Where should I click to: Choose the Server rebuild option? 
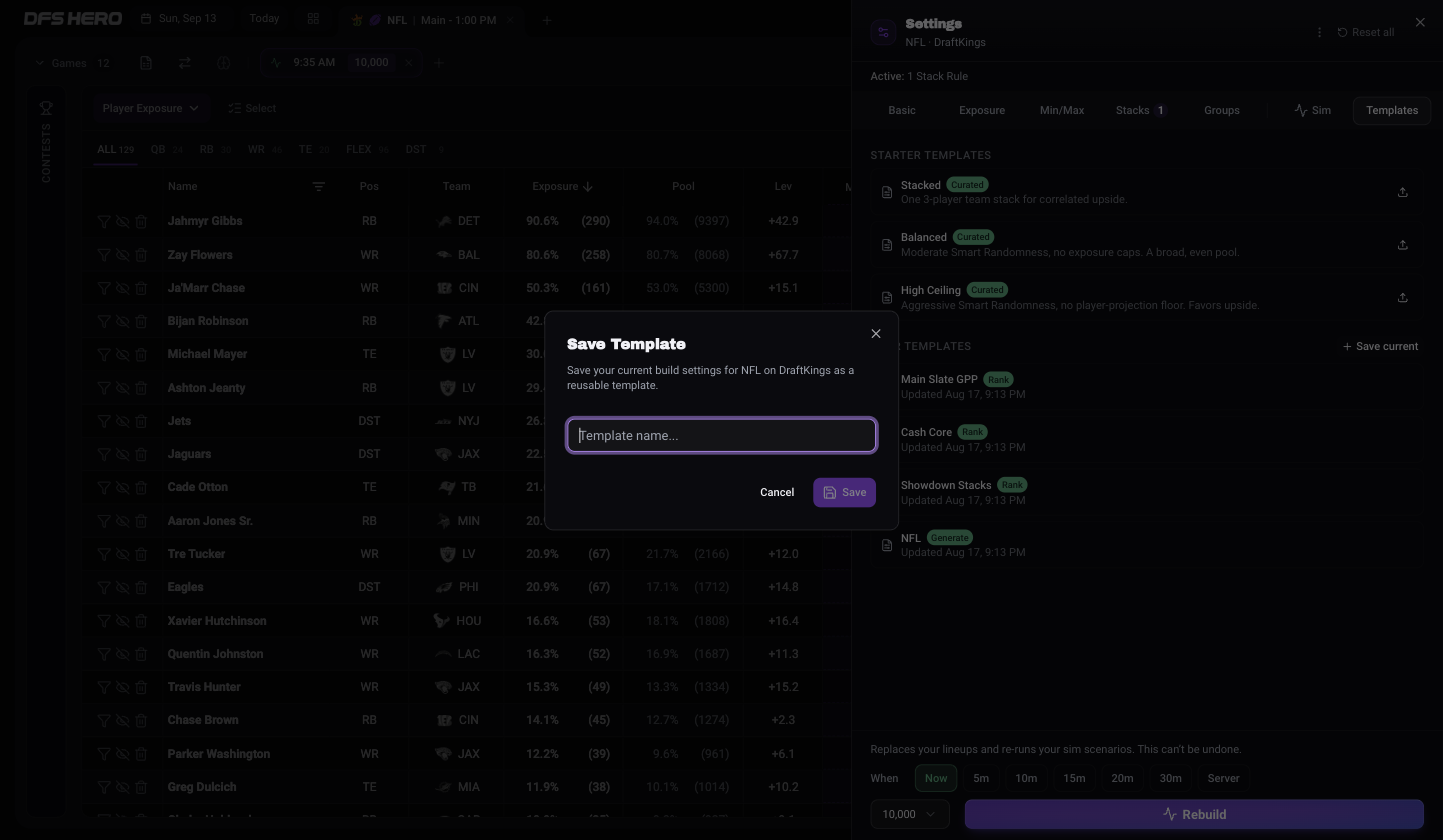[x=1223, y=778]
